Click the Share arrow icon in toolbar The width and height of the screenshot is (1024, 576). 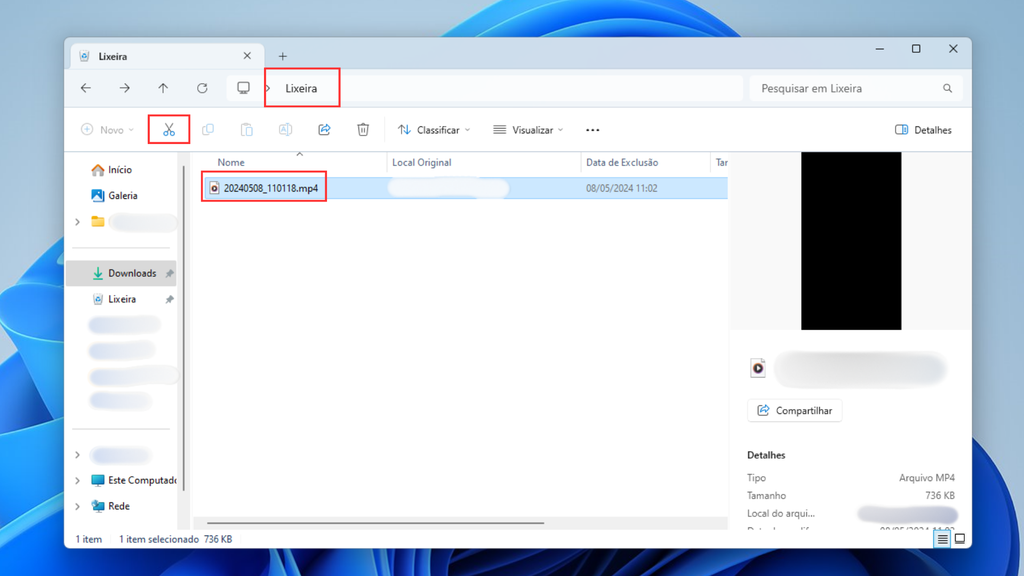pyautogui.click(x=325, y=129)
